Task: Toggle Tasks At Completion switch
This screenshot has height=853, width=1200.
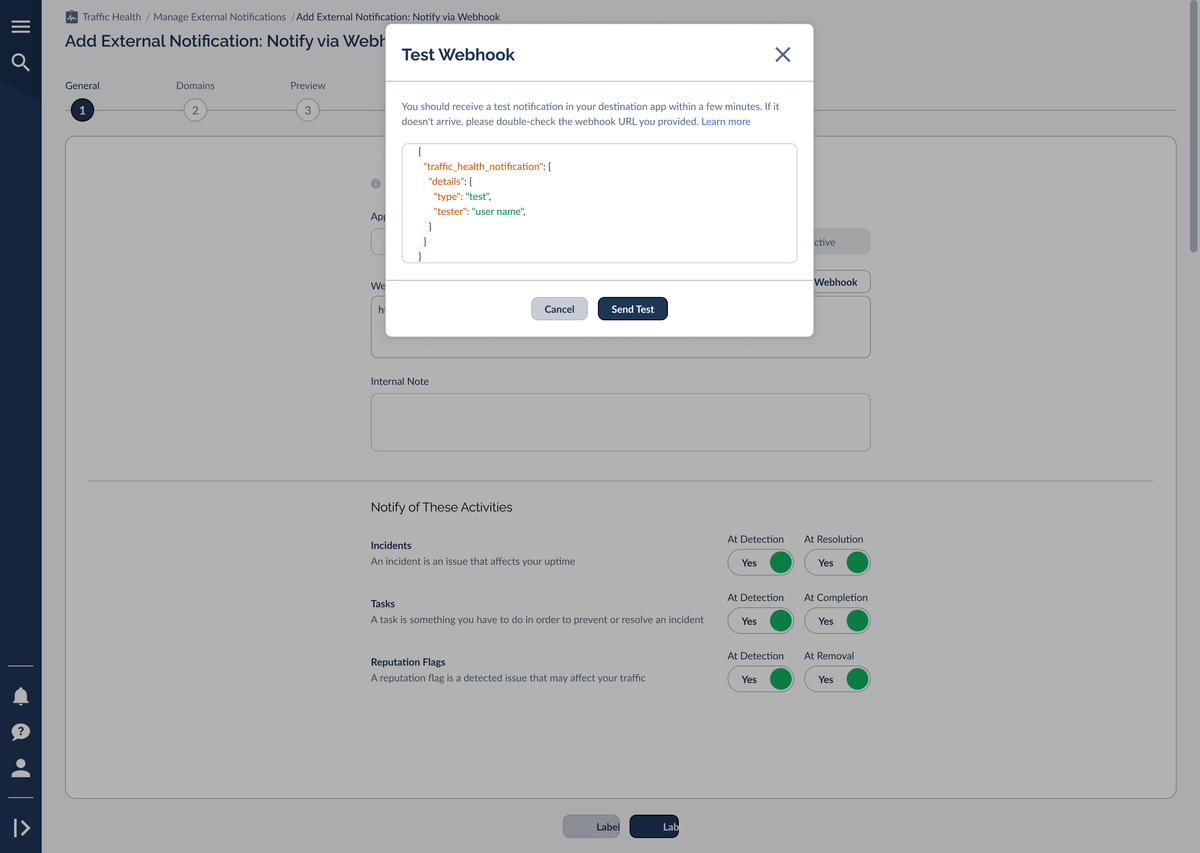Action: (x=837, y=621)
